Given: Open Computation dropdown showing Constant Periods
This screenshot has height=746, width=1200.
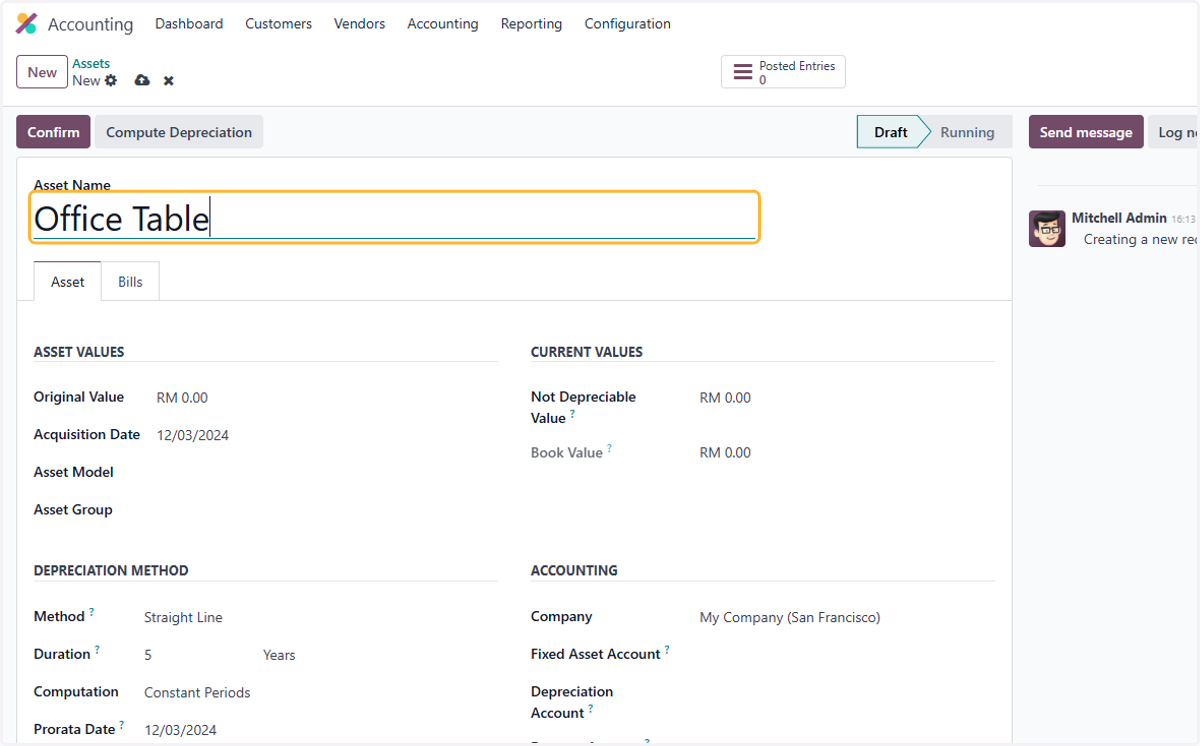Looking at the screenshot, I should click(320, 692).
